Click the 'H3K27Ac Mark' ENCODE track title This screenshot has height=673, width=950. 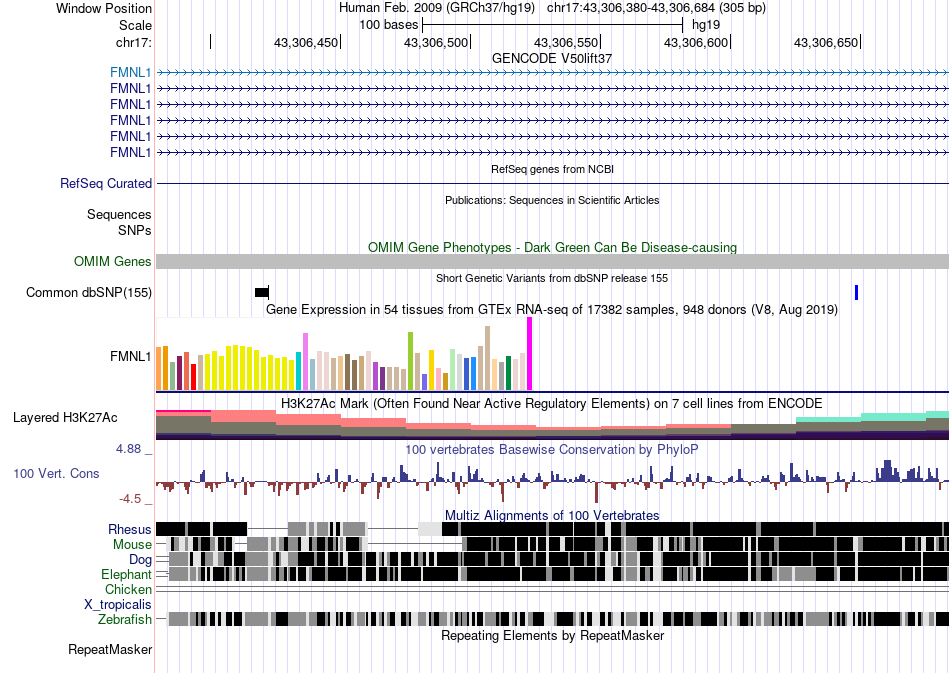[552, 403]
